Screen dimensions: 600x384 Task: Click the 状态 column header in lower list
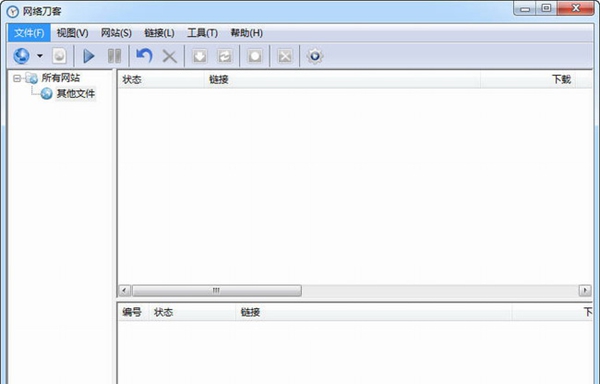coord(192,312)
